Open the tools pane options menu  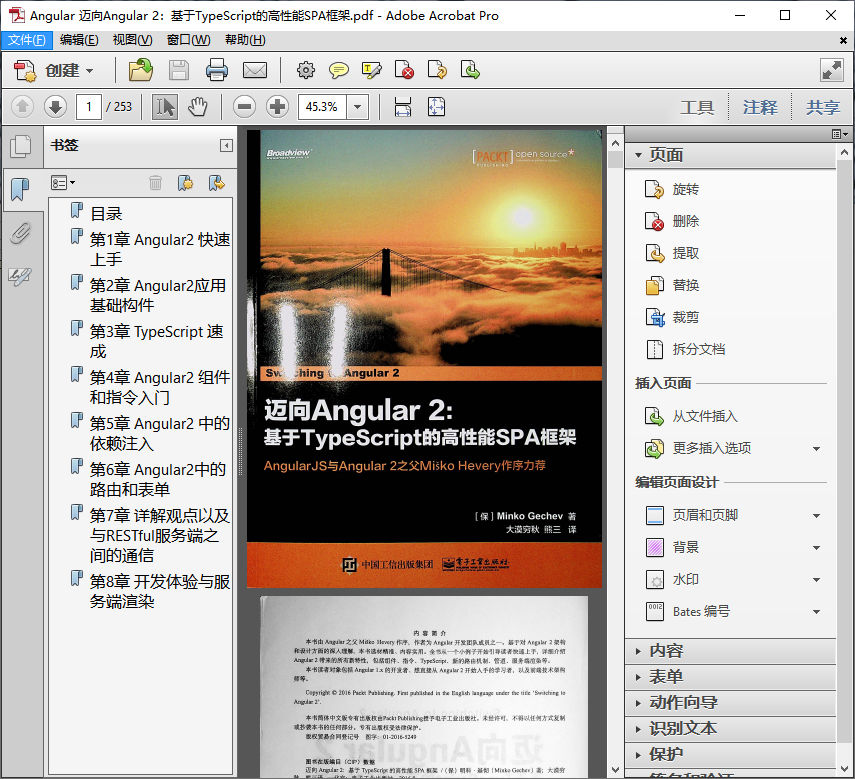click(x=840, y=134)
